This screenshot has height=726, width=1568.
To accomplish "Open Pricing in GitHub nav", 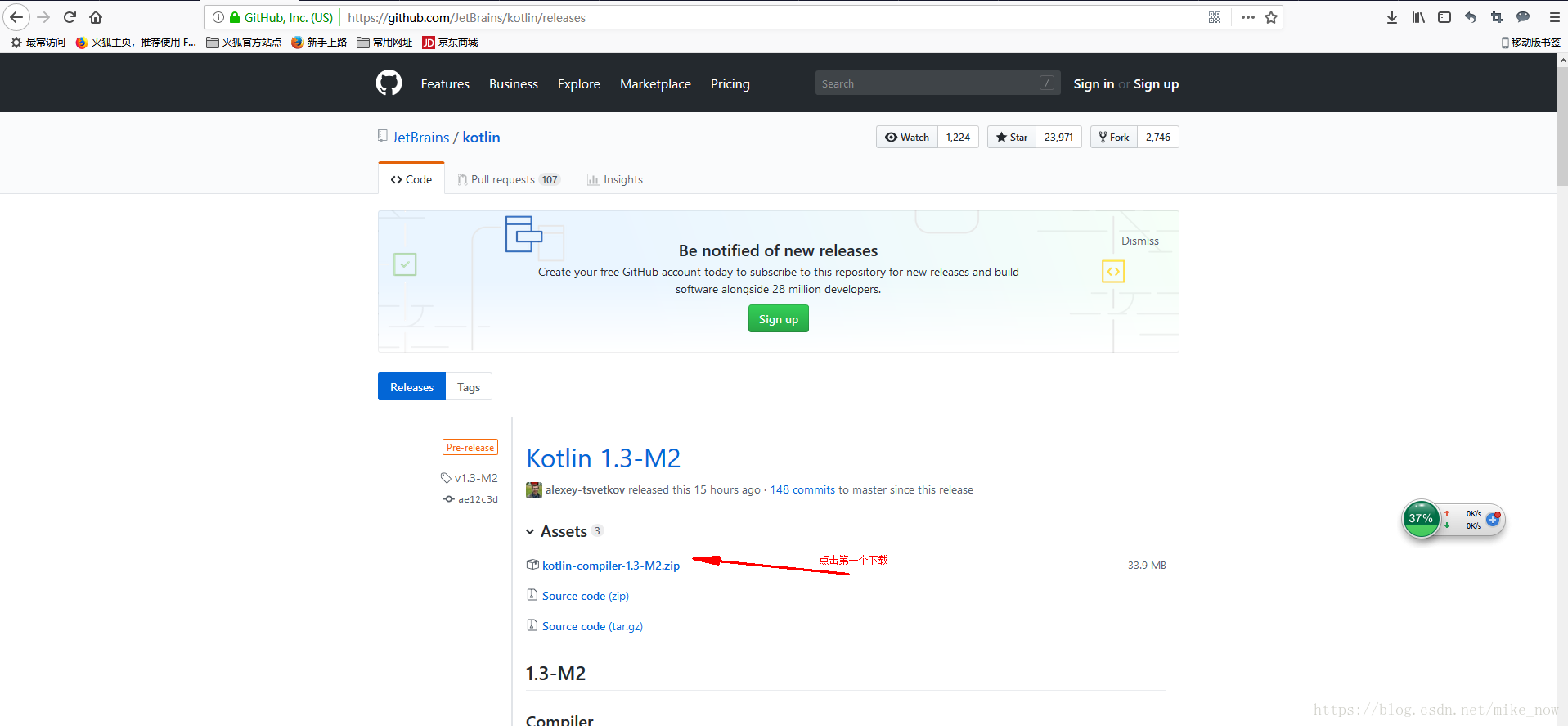I will point(730,83).
